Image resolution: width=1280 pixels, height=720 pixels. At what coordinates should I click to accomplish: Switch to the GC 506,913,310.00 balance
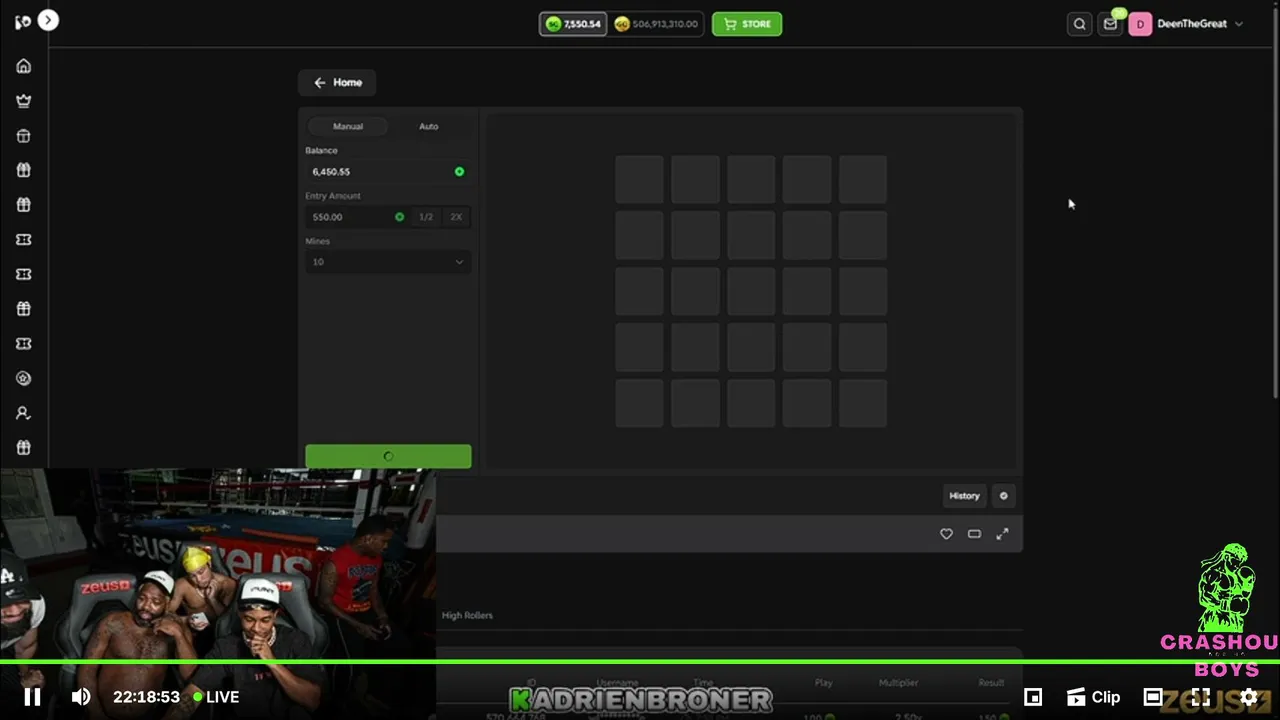[x=656, y=24]
